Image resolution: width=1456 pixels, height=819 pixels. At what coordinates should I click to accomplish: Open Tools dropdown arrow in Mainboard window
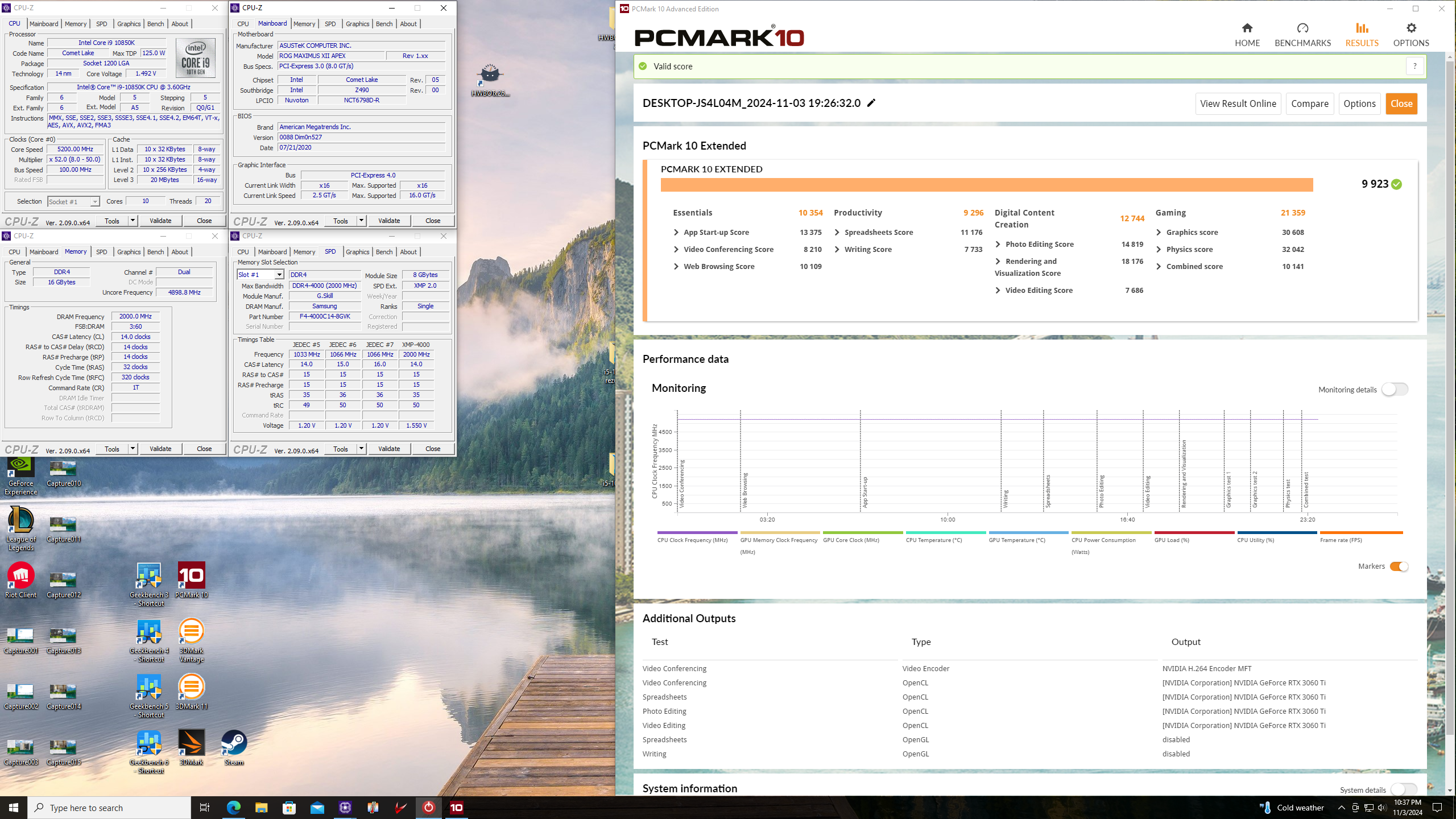point(361,221)
